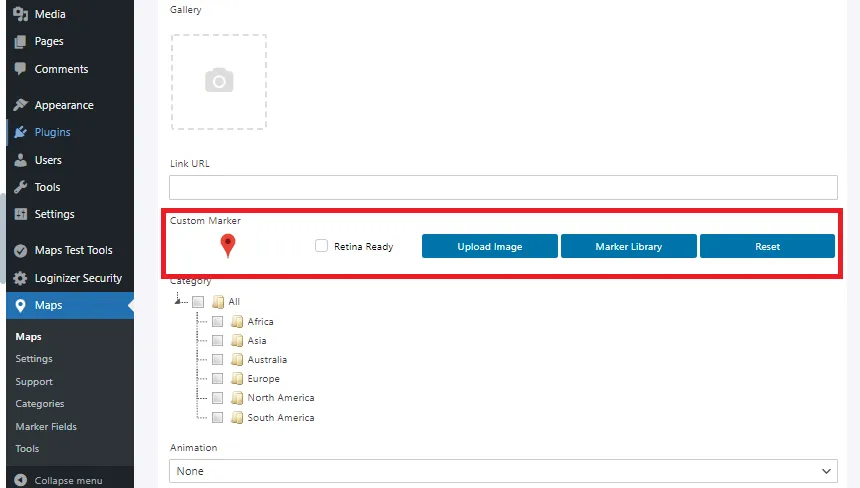The image size is (860, 488).
Task: Click the Tools wrench icon
Action: pos(20,187)
